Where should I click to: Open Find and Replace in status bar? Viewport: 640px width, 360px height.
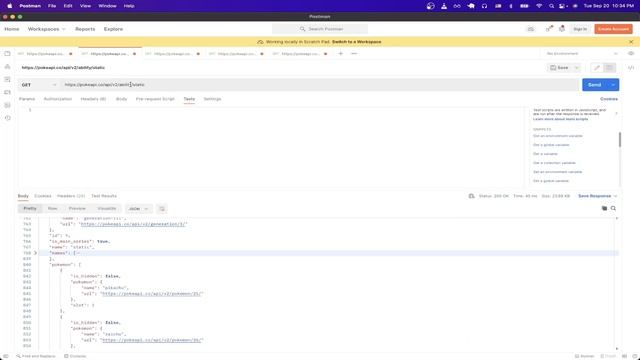coord(36,356)
